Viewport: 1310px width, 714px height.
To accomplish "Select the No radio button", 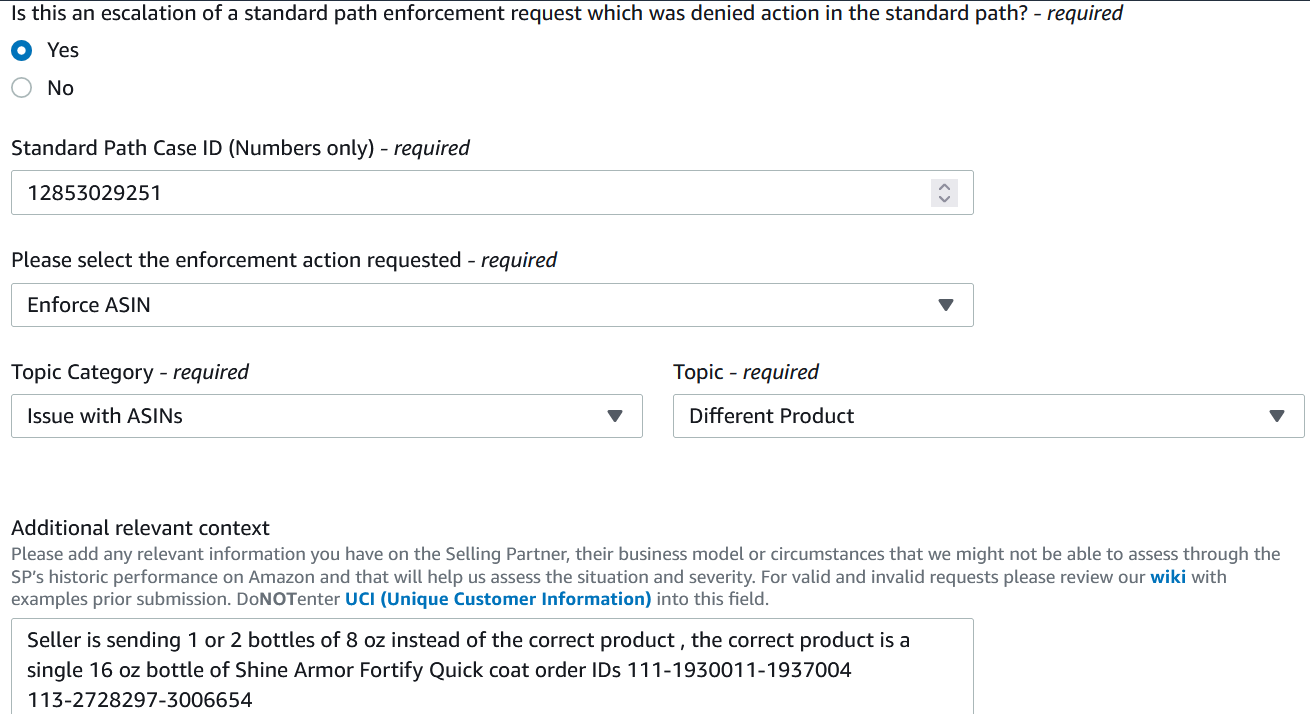I will coord(22,88).
